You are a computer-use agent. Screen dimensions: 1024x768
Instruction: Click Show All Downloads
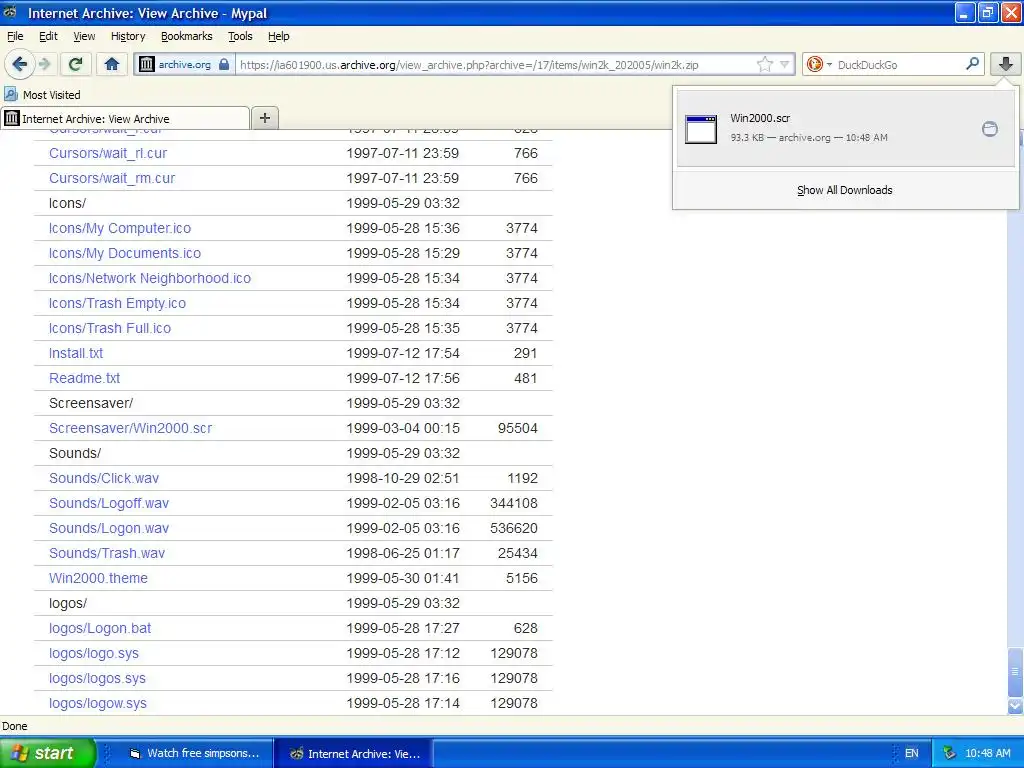tap(844, 190)
